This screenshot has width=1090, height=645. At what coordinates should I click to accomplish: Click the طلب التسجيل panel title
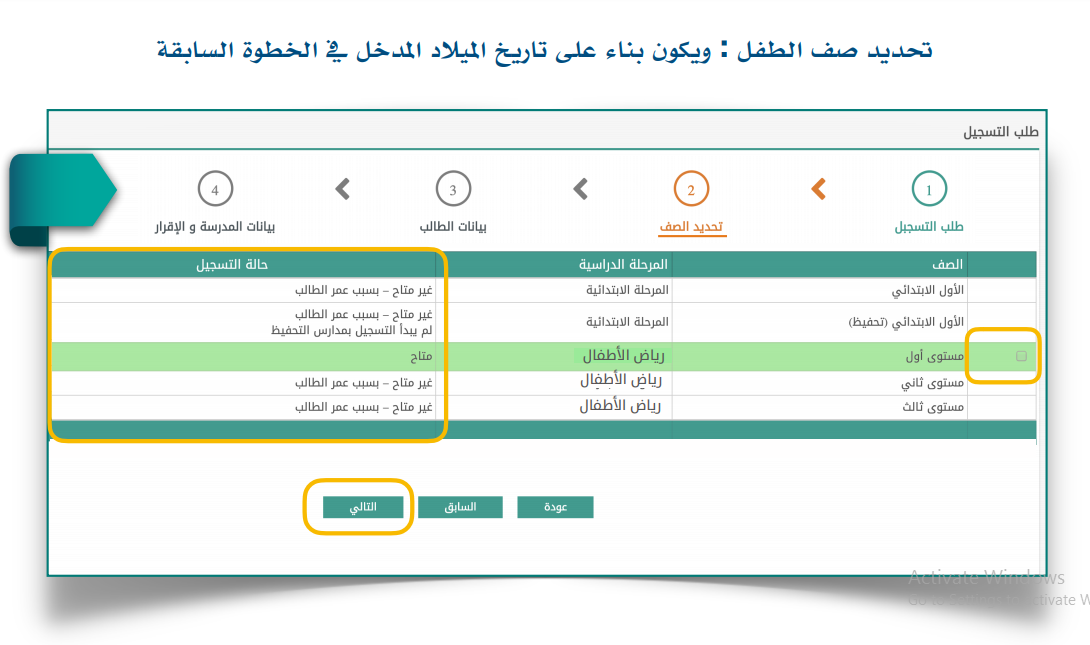(1000, 131)
